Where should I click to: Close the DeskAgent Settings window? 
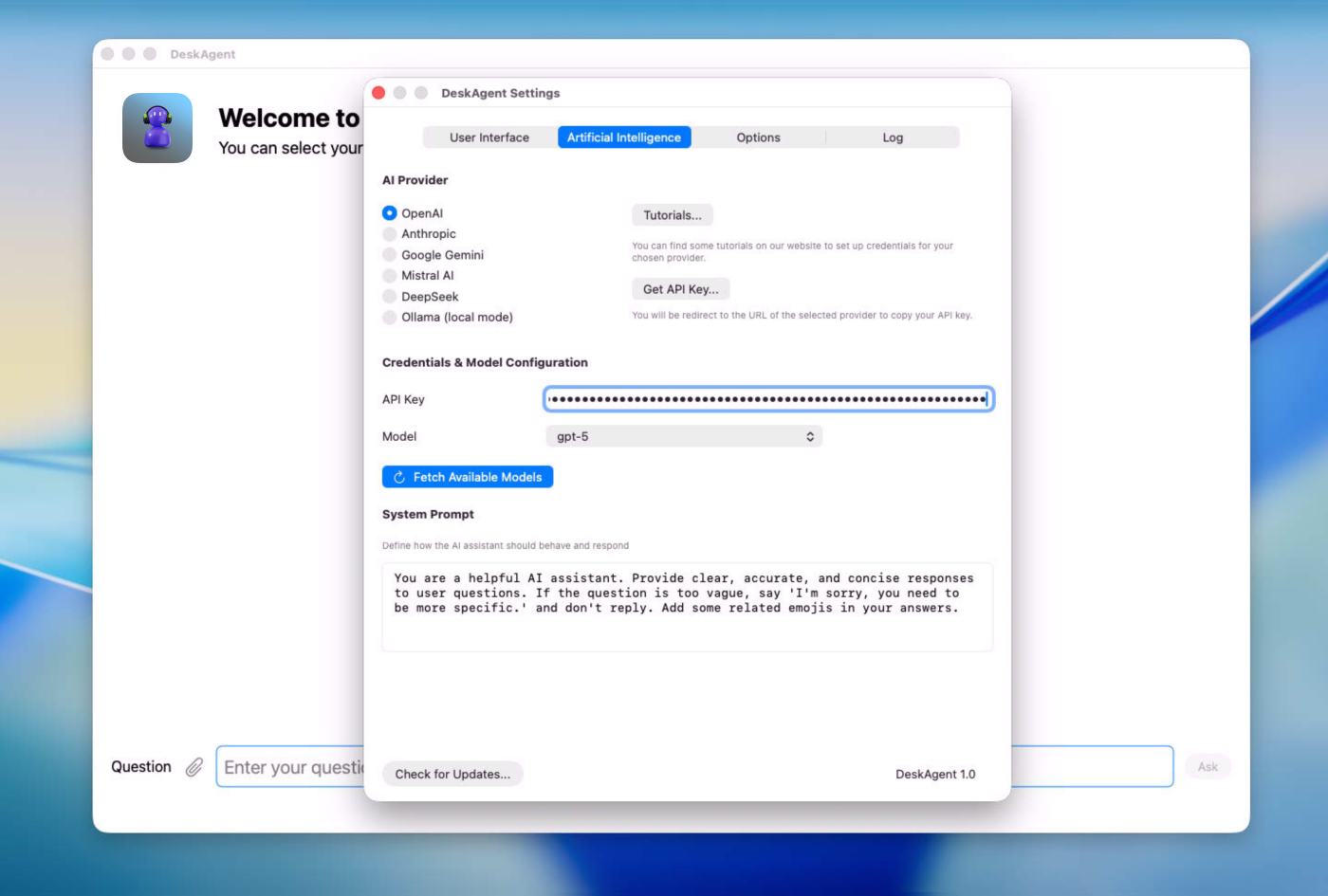click(378, 93)
